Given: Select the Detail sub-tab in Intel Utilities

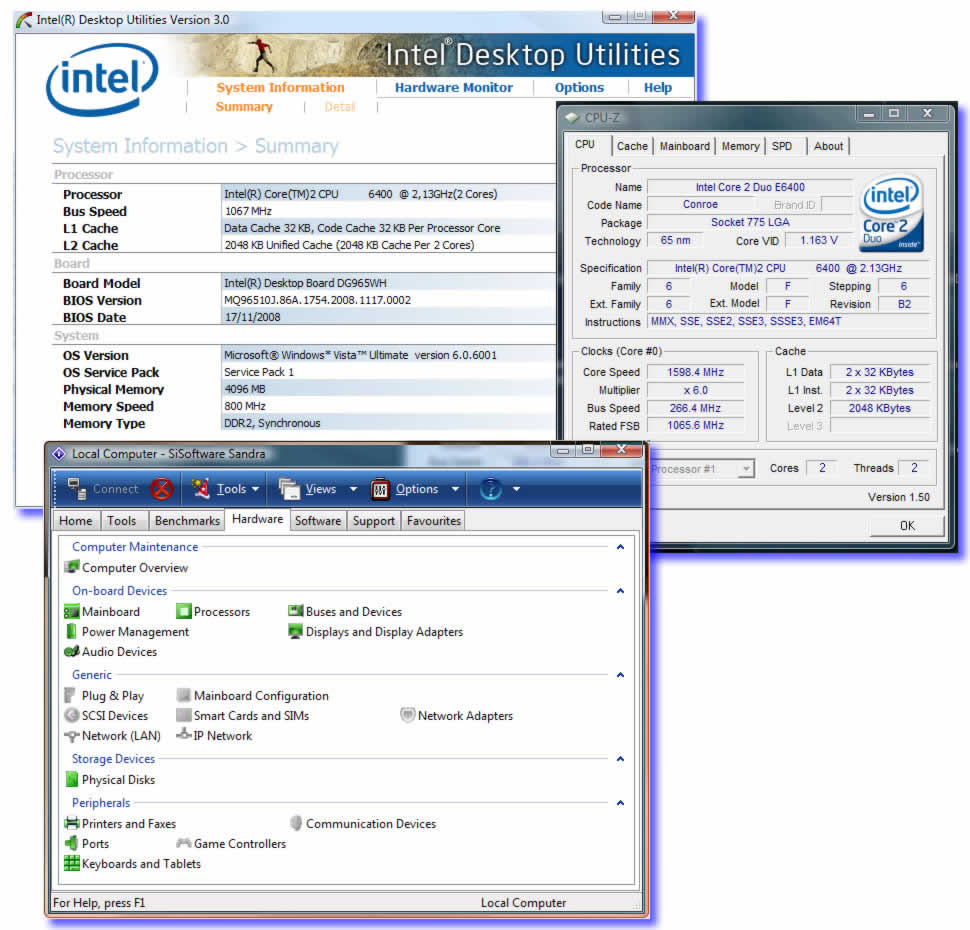Looking at the screenshot, I should point(340,107).
